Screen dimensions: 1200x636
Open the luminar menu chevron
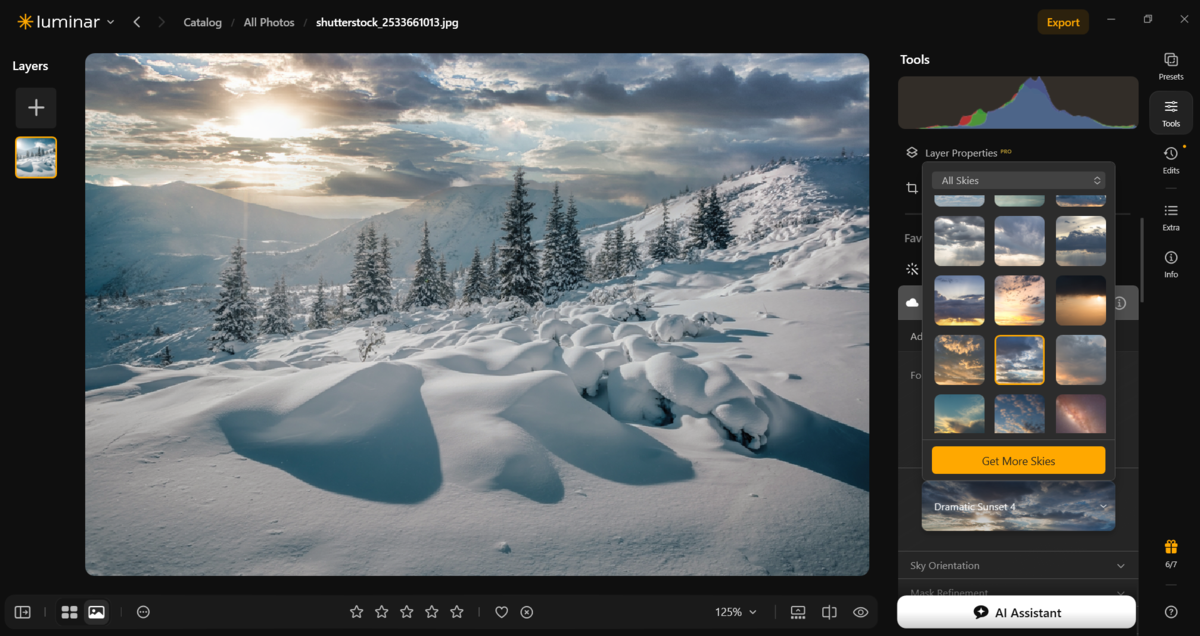110,22
